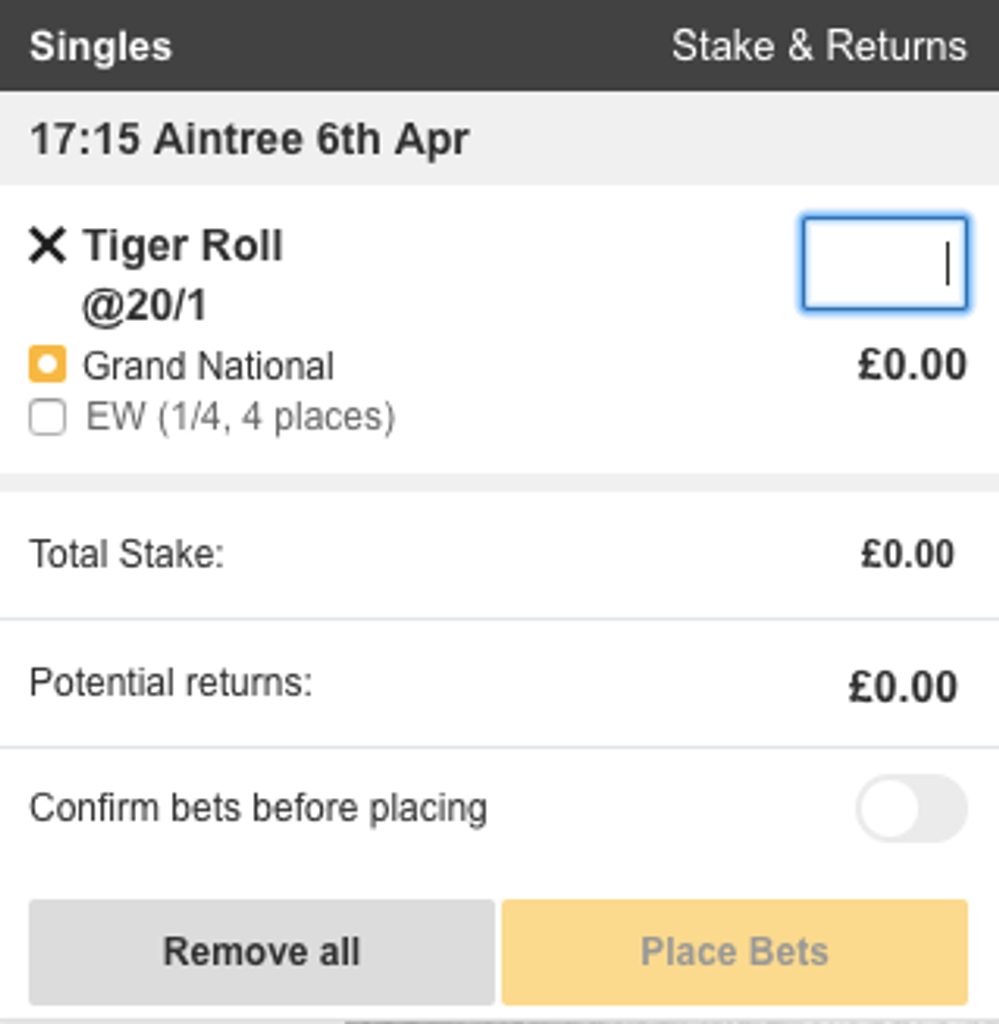Open the 17:15 Aintree 6th Apr race heading
999x1024 pixels.
click(249, 139)
